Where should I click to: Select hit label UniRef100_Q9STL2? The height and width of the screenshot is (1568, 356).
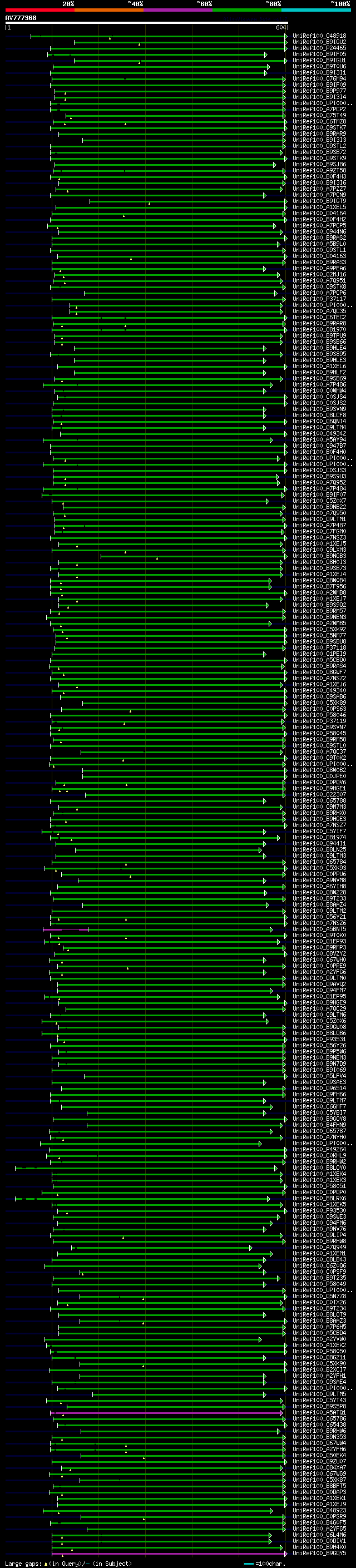[319, 146]
